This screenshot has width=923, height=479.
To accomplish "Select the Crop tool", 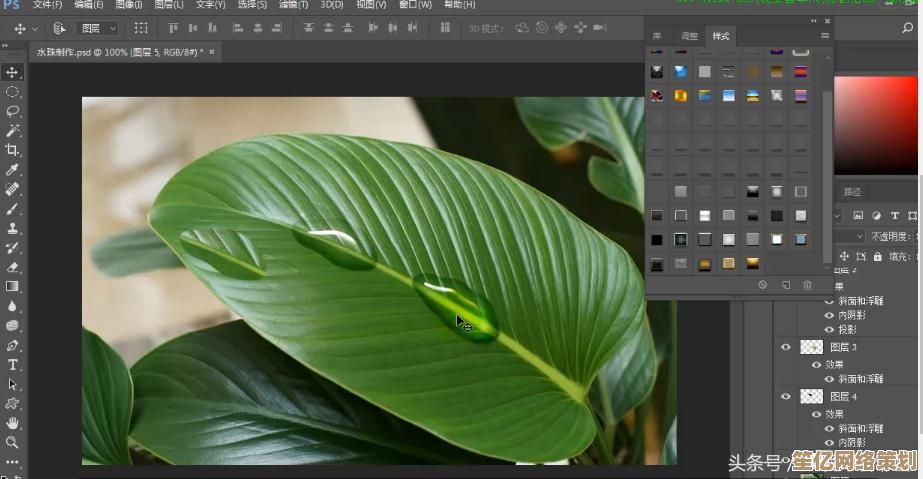I will point(12,150).
